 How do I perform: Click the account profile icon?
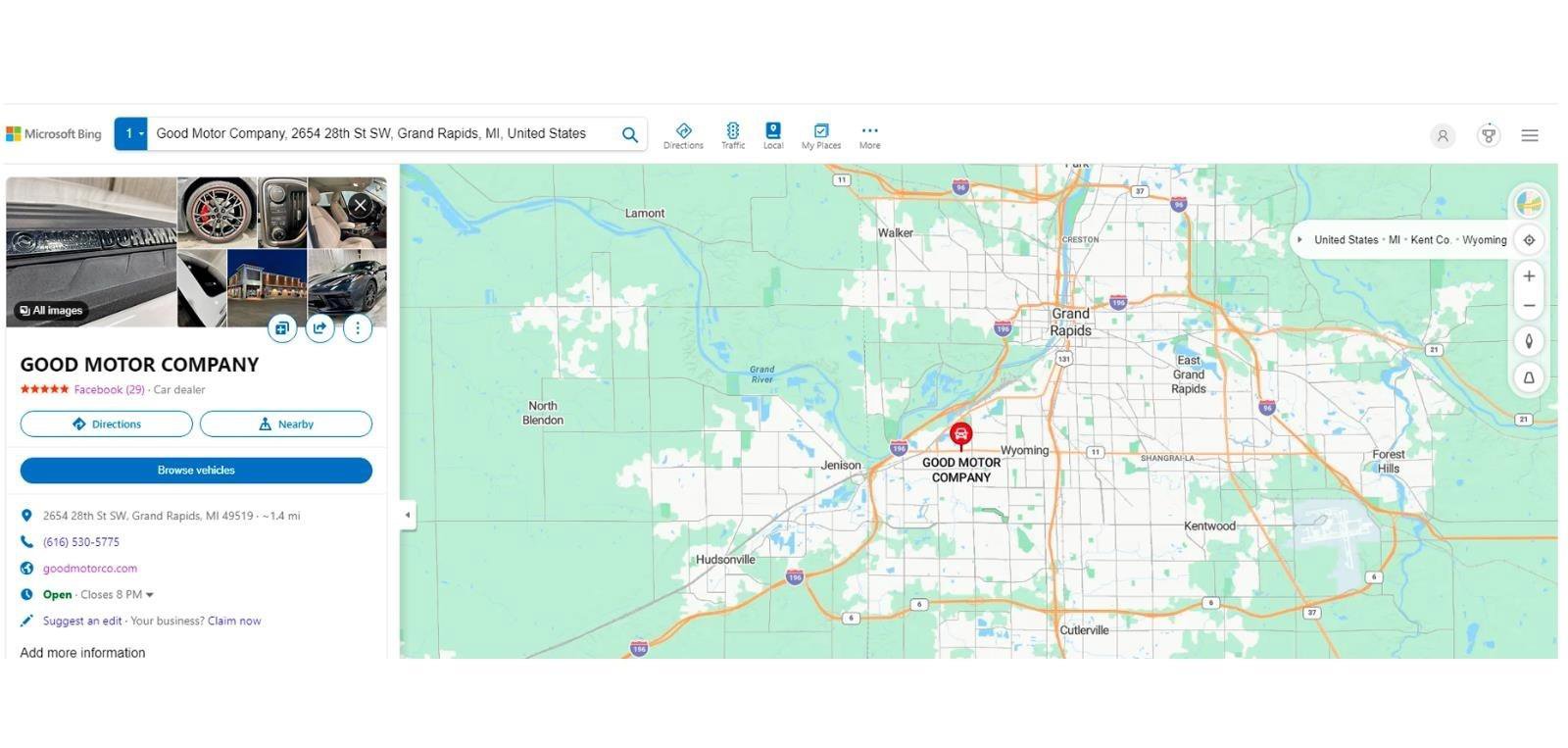coord(1442,136)
